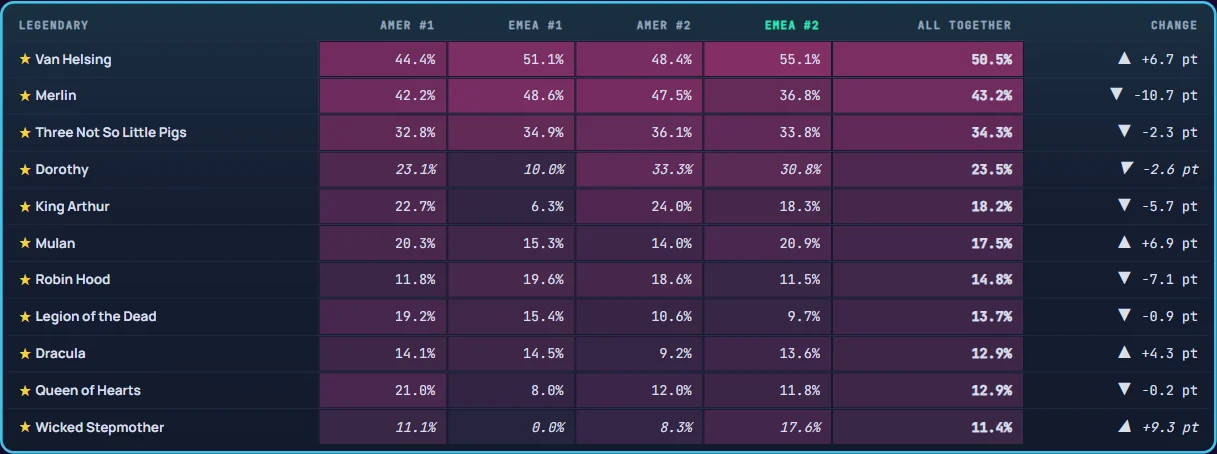Click Legion of the Dead's 9.7% cell
This screenshot has height=454, width=1217.
coord(767,317)
